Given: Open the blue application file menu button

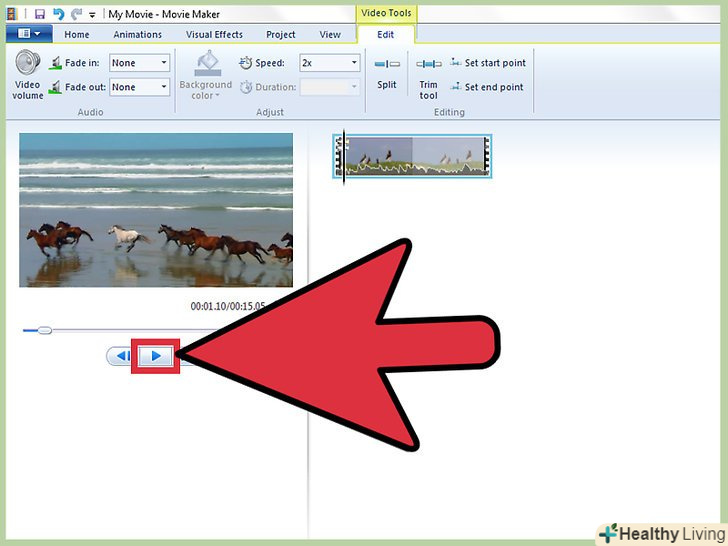Looking at the screenshot, I should point(29,33).
